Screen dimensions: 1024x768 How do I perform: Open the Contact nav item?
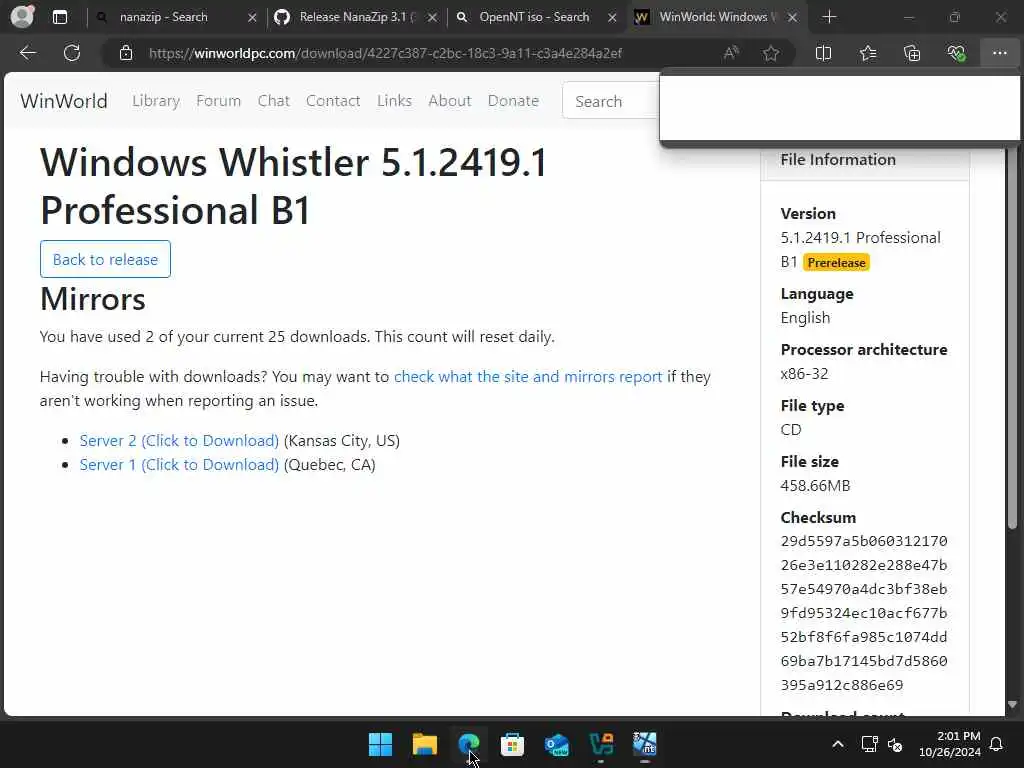click(333, 101)
